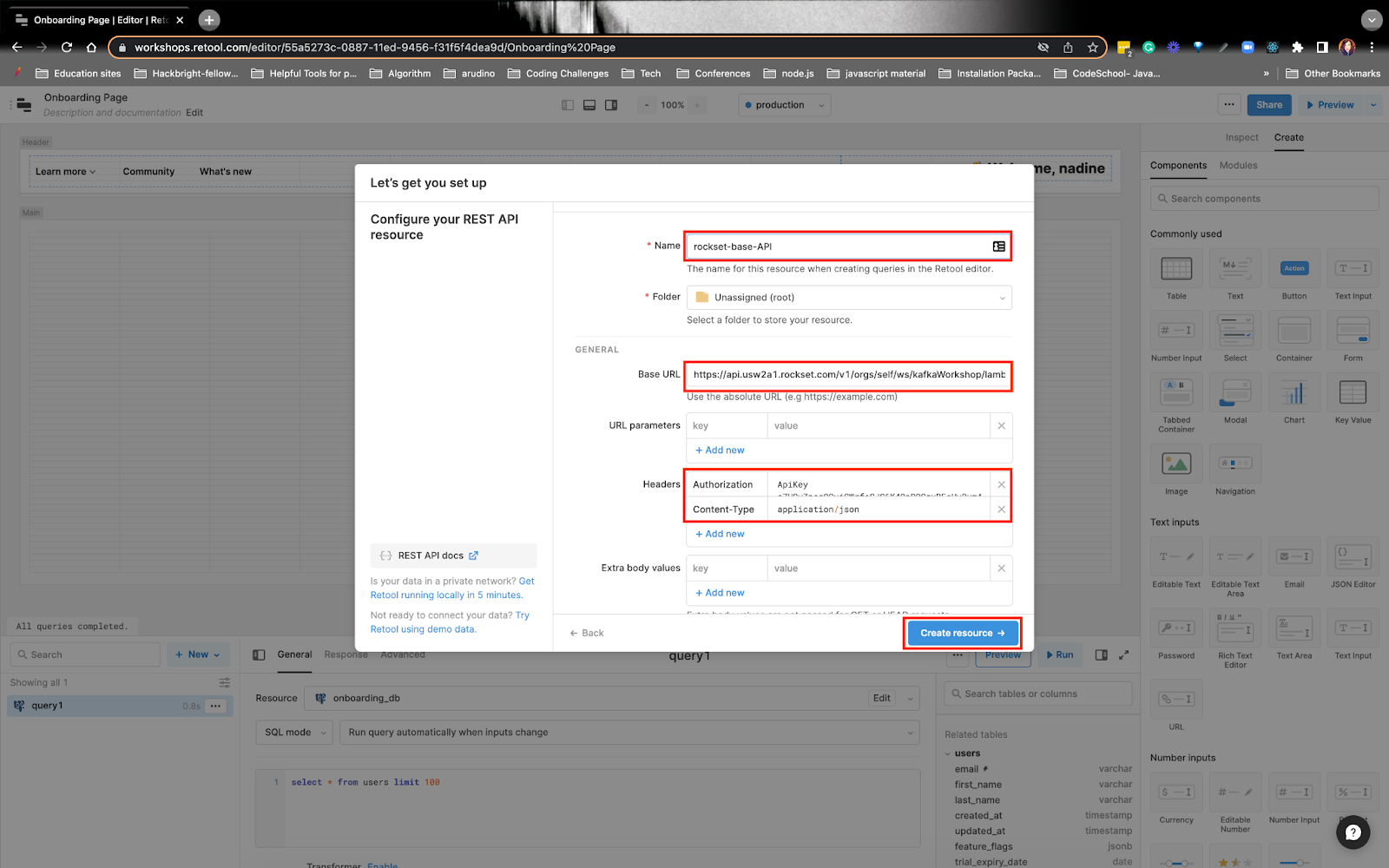Go Back in the setup modal
Screen dimensions: 1389x868
coord(587,633)
